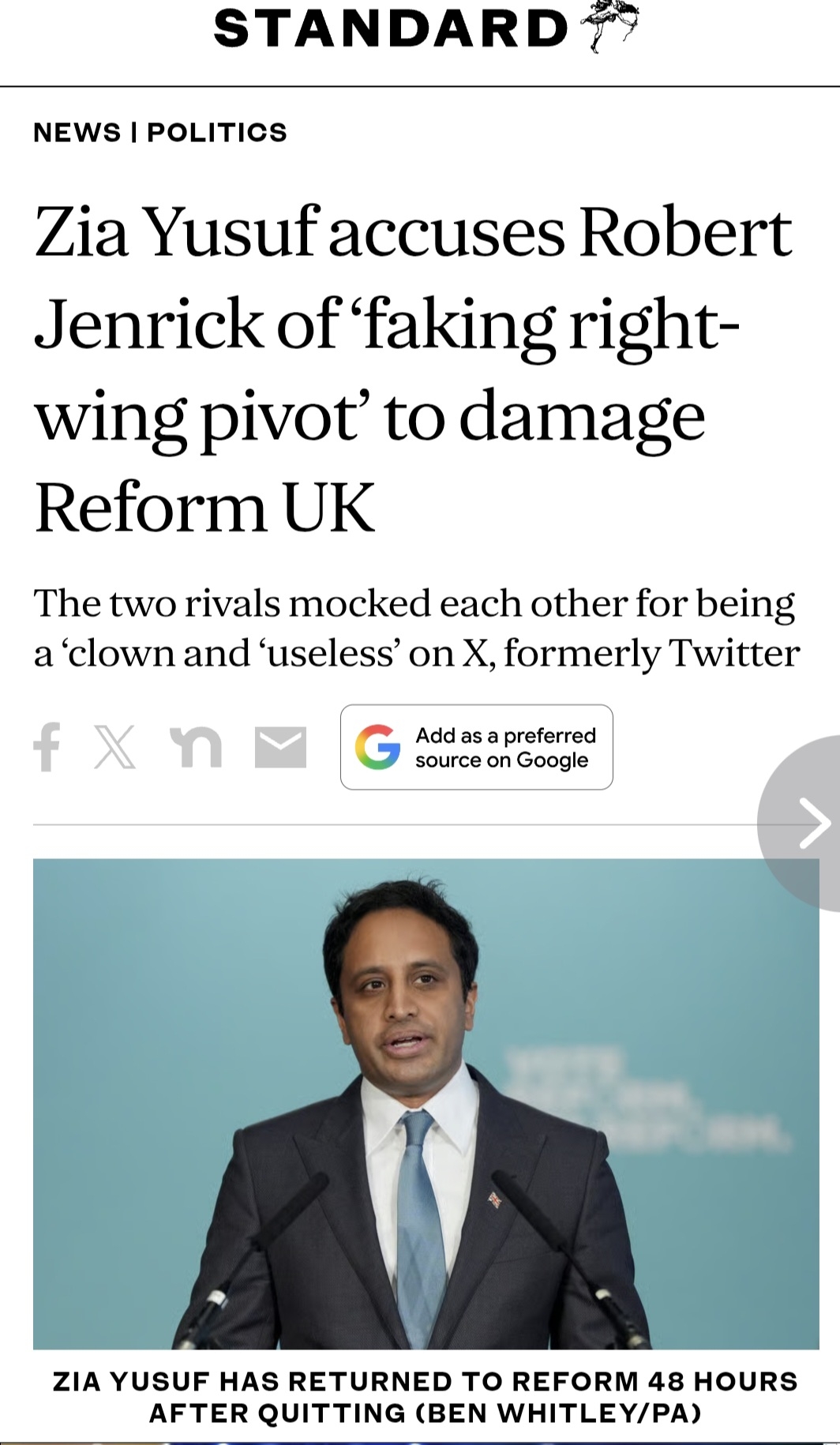
Task: Click the Union Jack lapel pin in photo
Action: point(495,1199)
